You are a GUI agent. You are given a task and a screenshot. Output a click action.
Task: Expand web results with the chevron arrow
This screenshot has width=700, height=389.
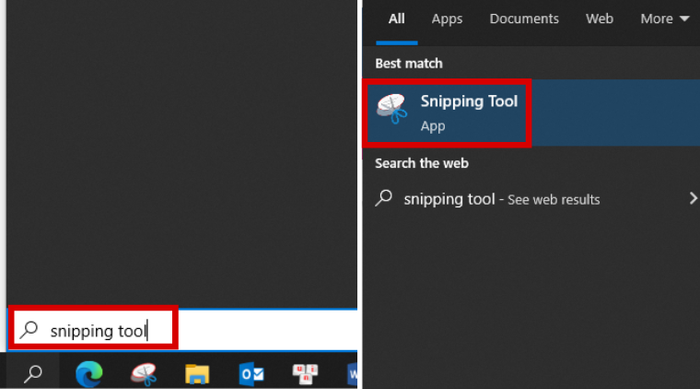[x=692, y=198]
